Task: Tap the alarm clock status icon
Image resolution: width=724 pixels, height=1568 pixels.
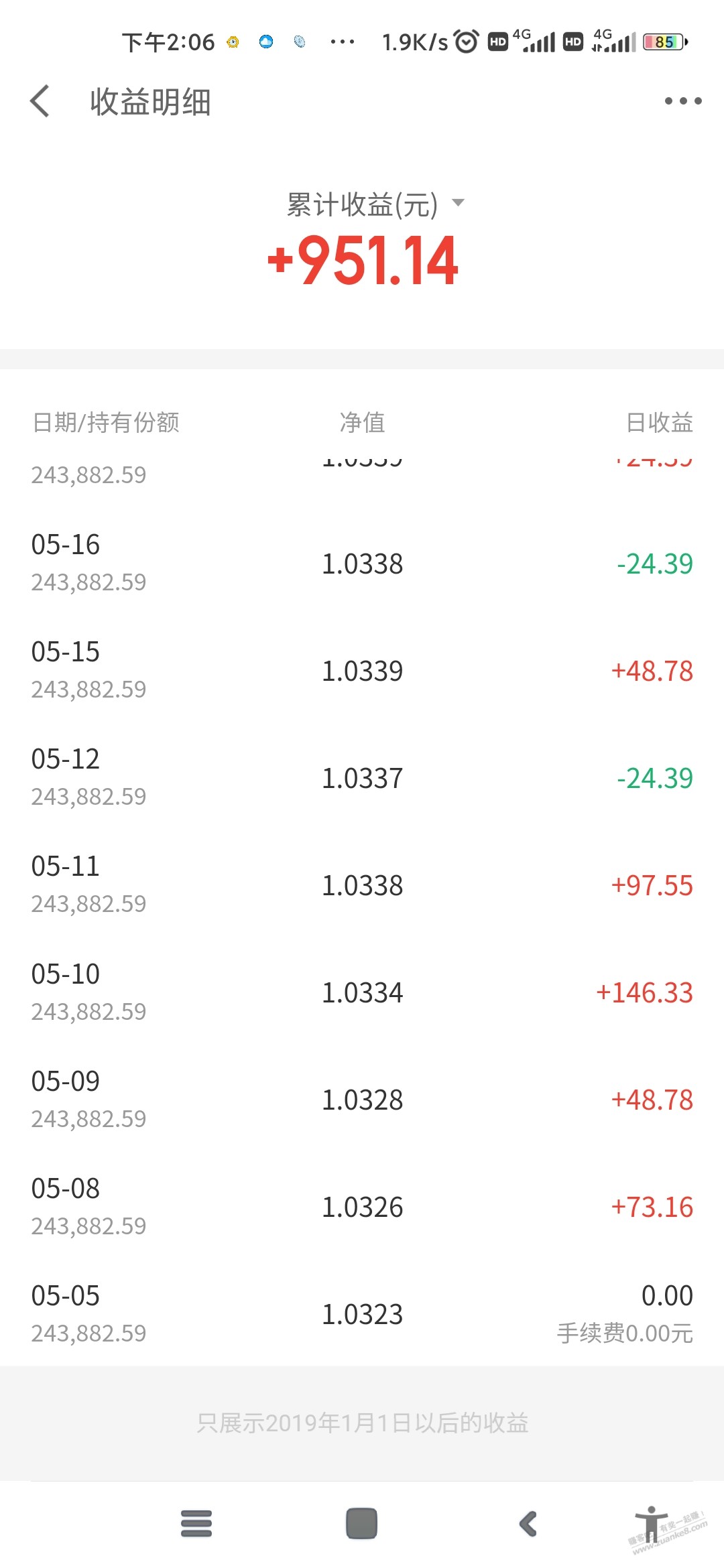Action: (x=467, y=42)
